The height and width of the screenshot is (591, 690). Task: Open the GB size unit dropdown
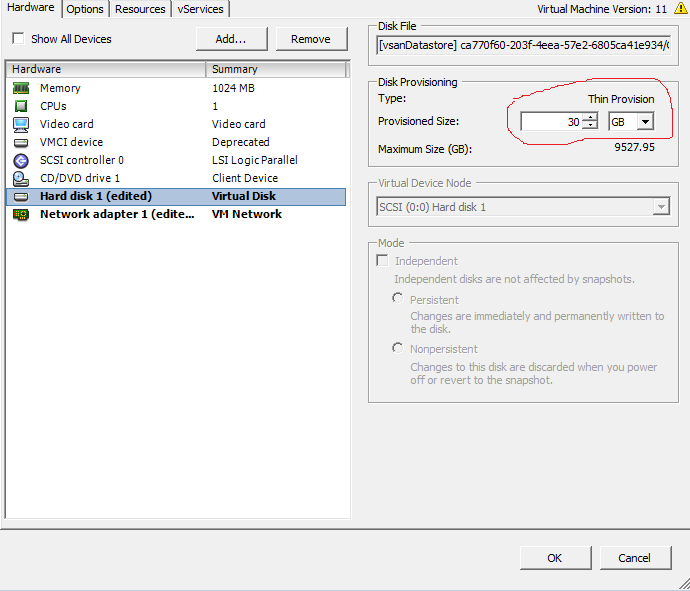point(645,121)
